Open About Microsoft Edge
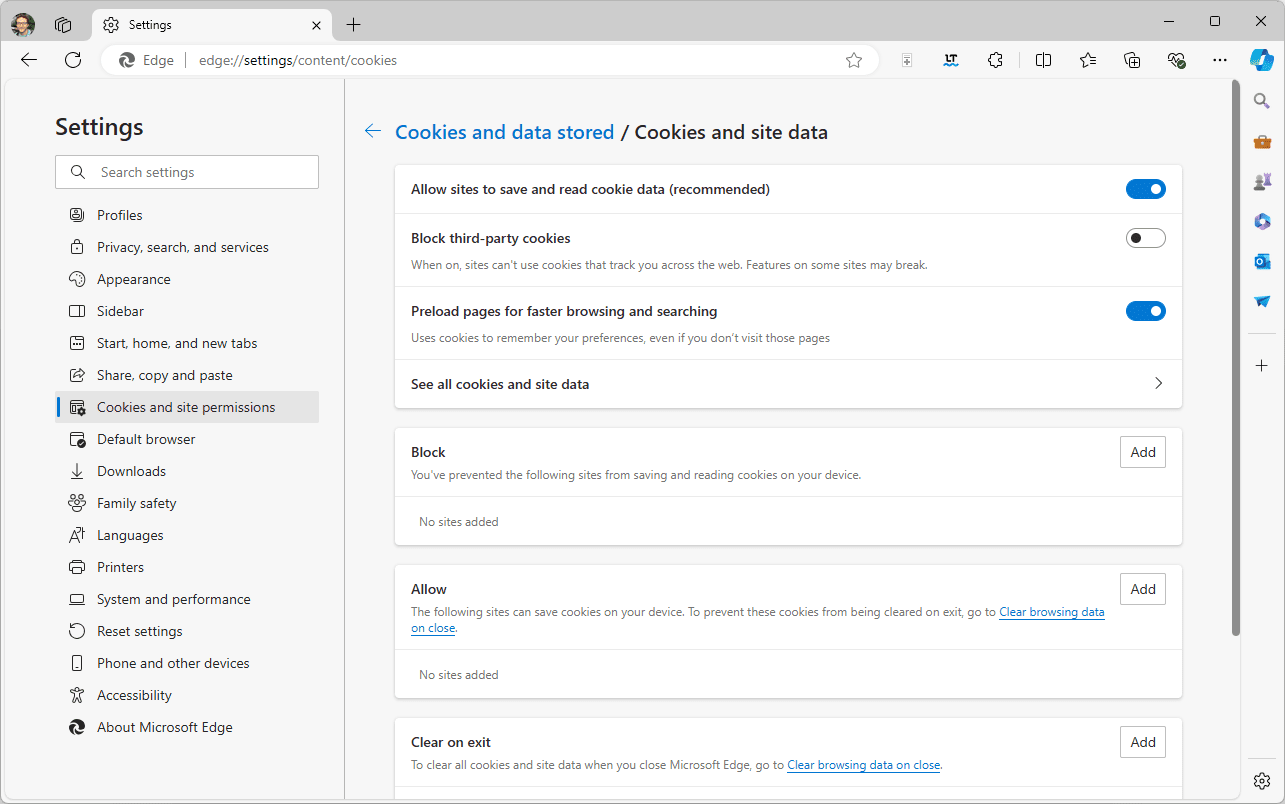Viewport: 1285px width, 804px height. point(187,727)
